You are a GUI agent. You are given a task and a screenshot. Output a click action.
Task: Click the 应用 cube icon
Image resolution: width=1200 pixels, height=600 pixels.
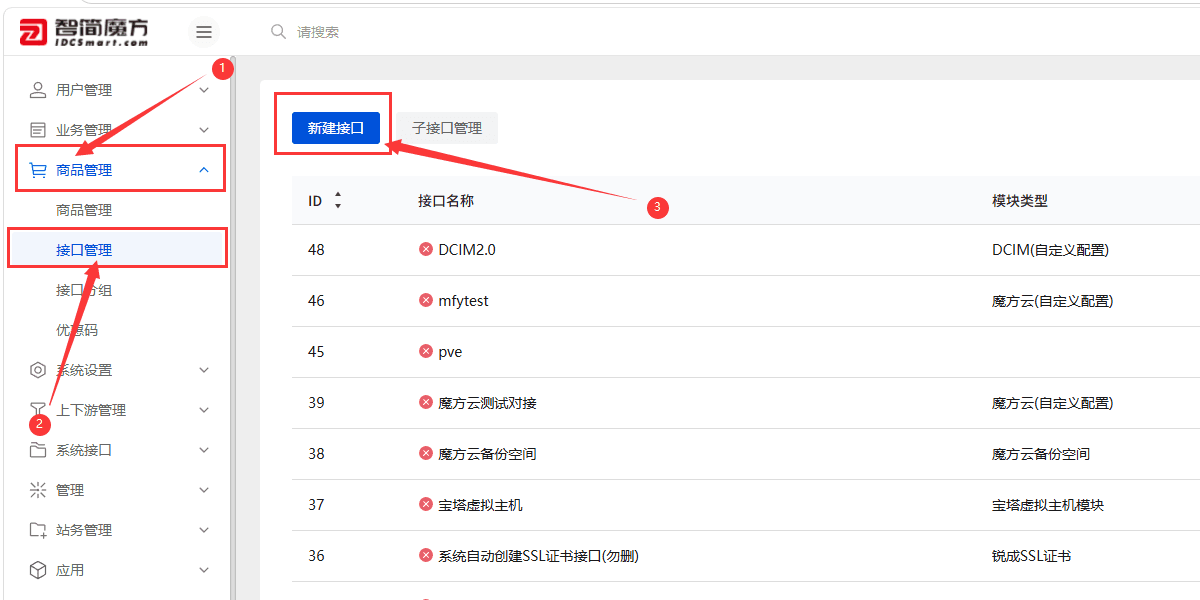coord(38,570)
